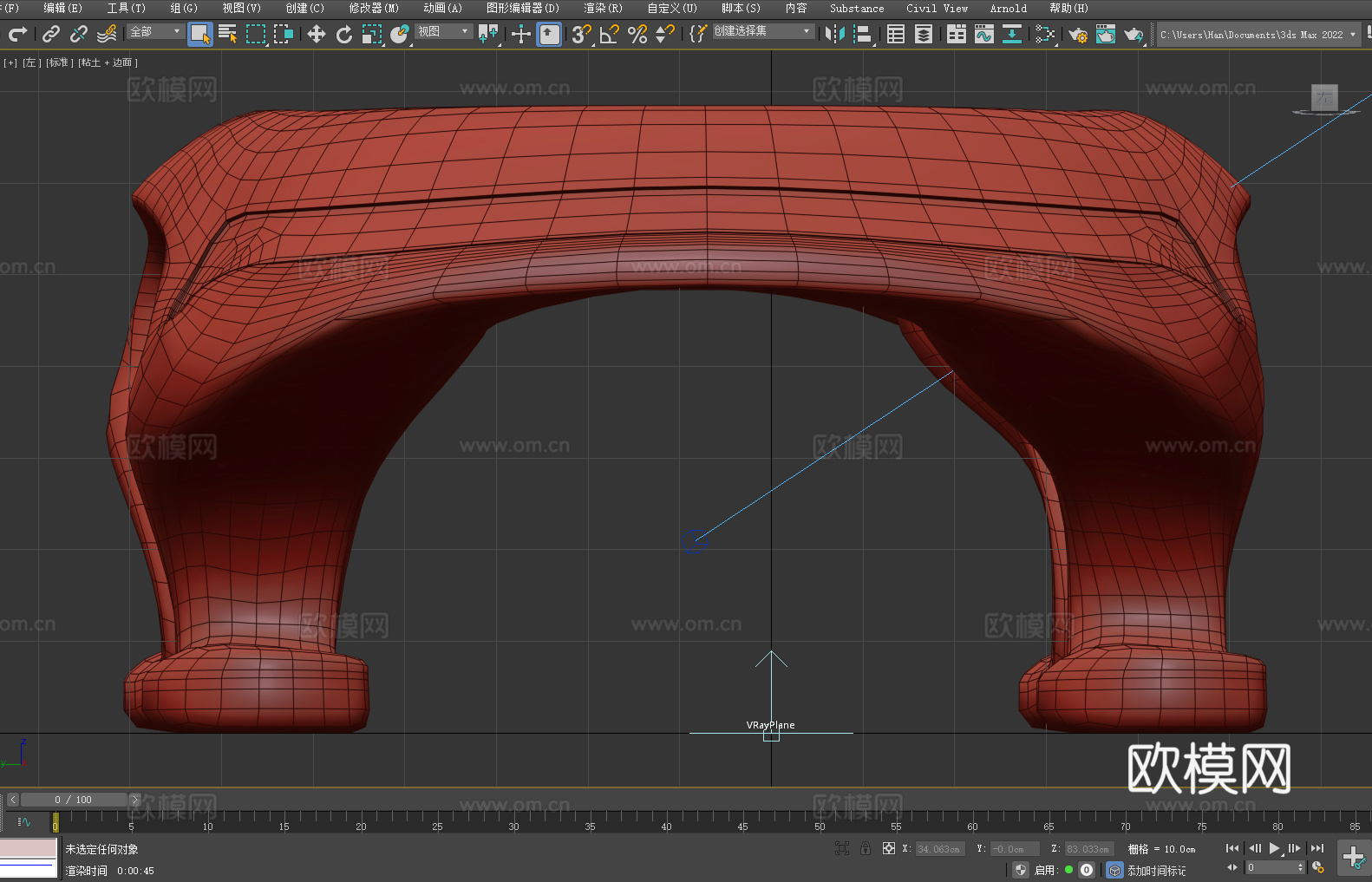This screenshot has height=882, width=1372.
Task: Click the Z coordinate field
Action: point(1089,849)
